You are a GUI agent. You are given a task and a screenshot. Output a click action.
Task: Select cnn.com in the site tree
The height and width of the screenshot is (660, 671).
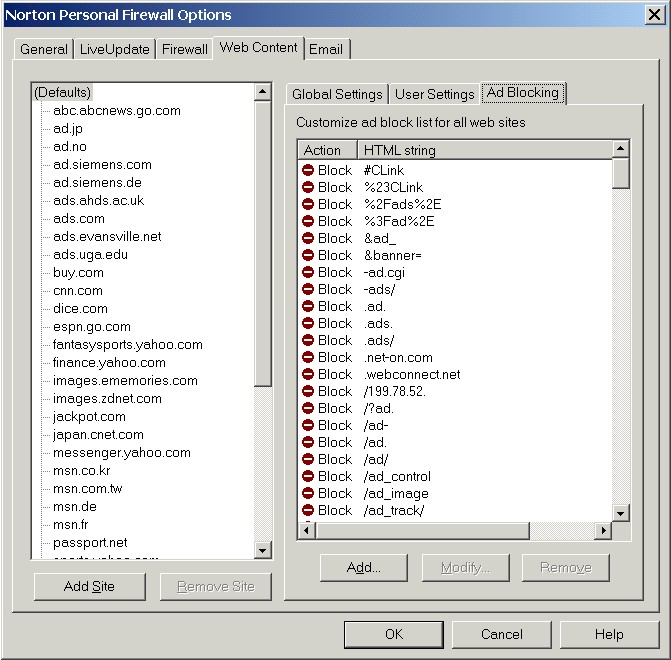coord(78,290)
